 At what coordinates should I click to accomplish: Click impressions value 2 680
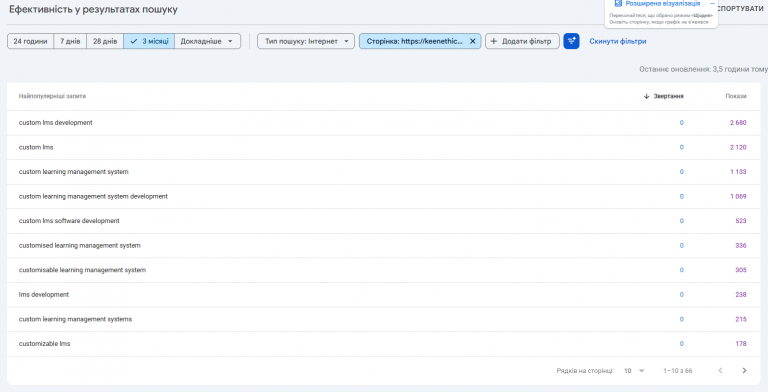[738, 122]
